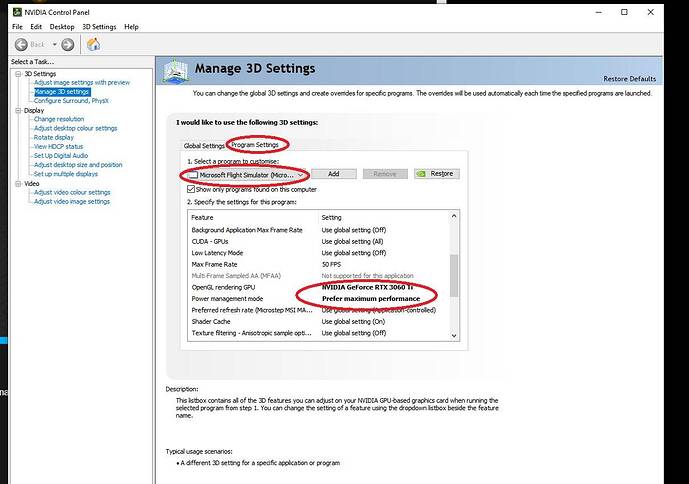Click the Add program button
Screen dimensions: 689x484
point(334,174)
